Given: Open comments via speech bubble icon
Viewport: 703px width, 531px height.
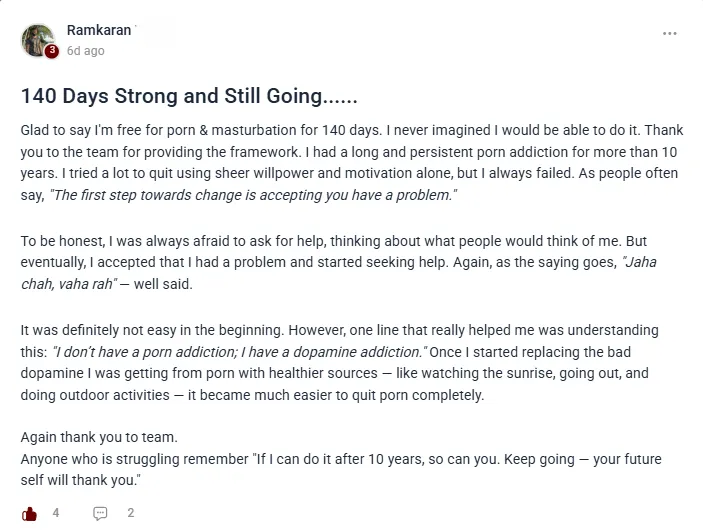Looking at the screenshot, I should click(100, 513).
